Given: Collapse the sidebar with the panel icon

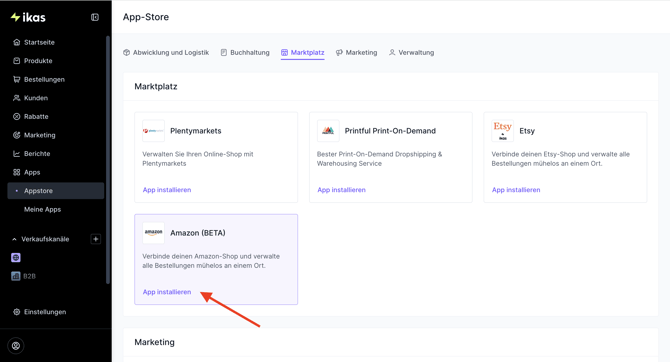Looking at the screenshot, I should coord(95,17).
